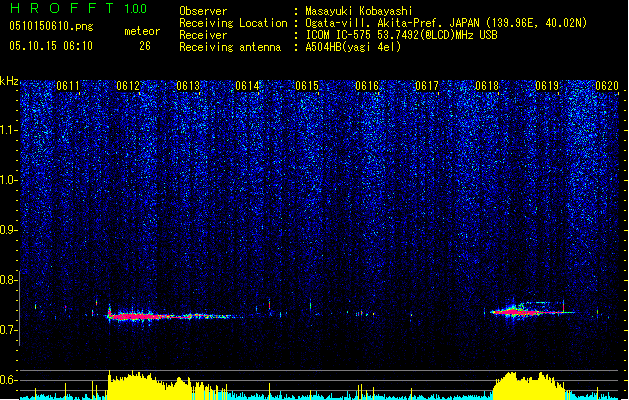Click the kHz axis unit label
The image size is (629, 400).
(x=9, y=81)
